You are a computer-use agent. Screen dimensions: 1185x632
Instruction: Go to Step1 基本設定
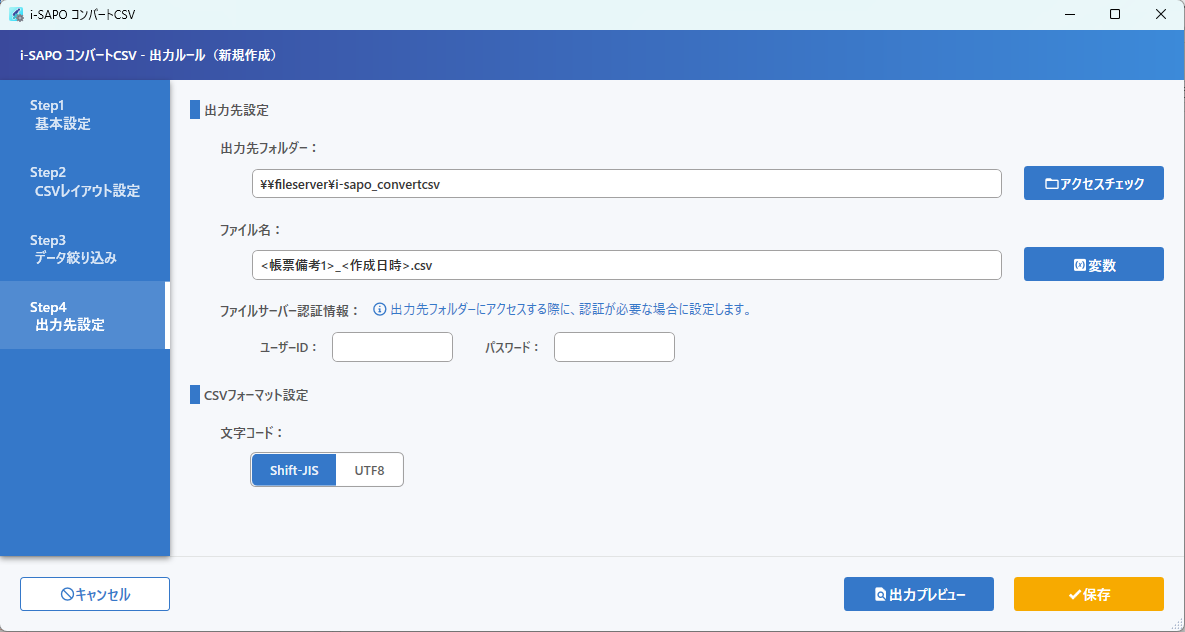[85, 114]
